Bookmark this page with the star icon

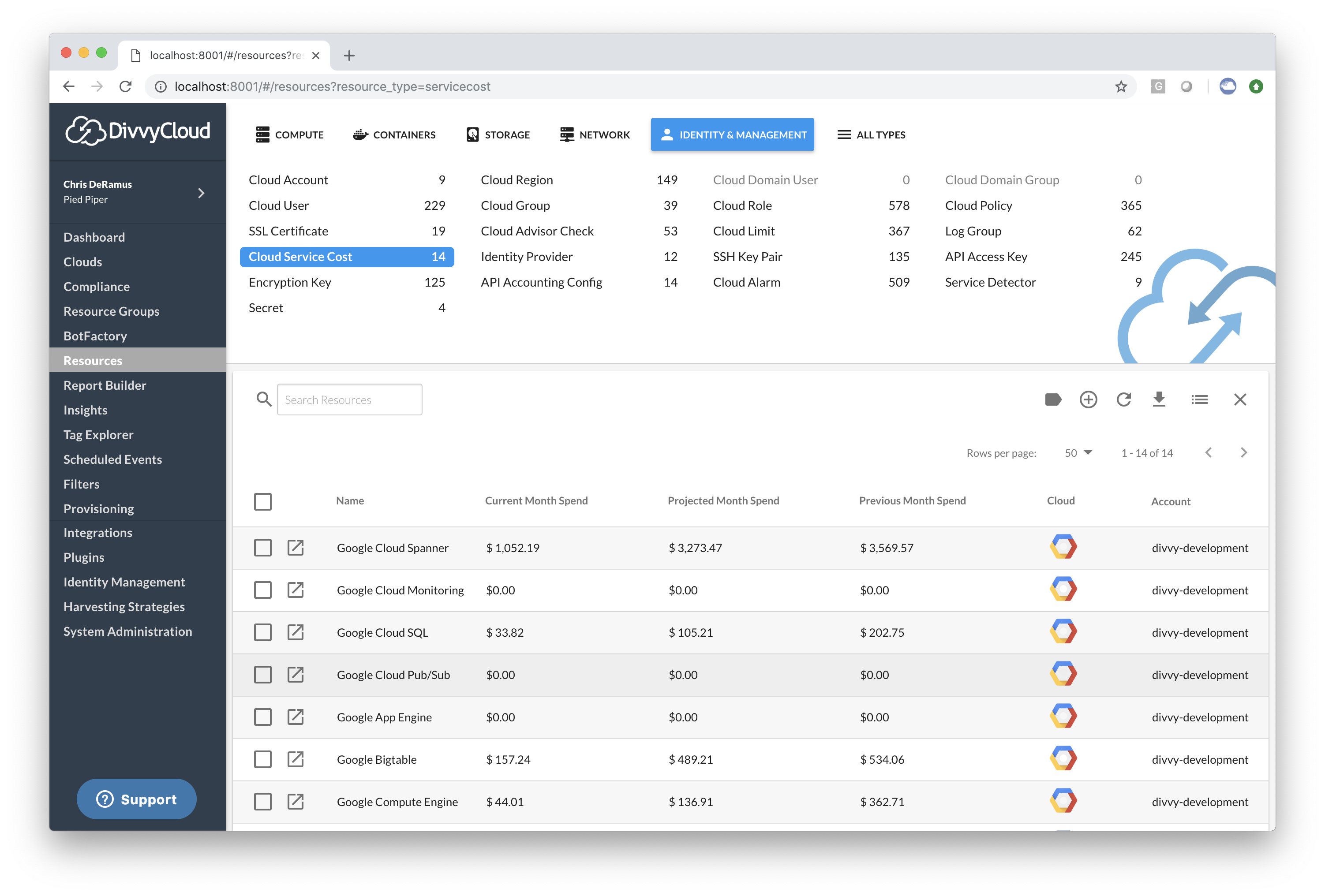pyautogui.click(x=1120, y=86)
